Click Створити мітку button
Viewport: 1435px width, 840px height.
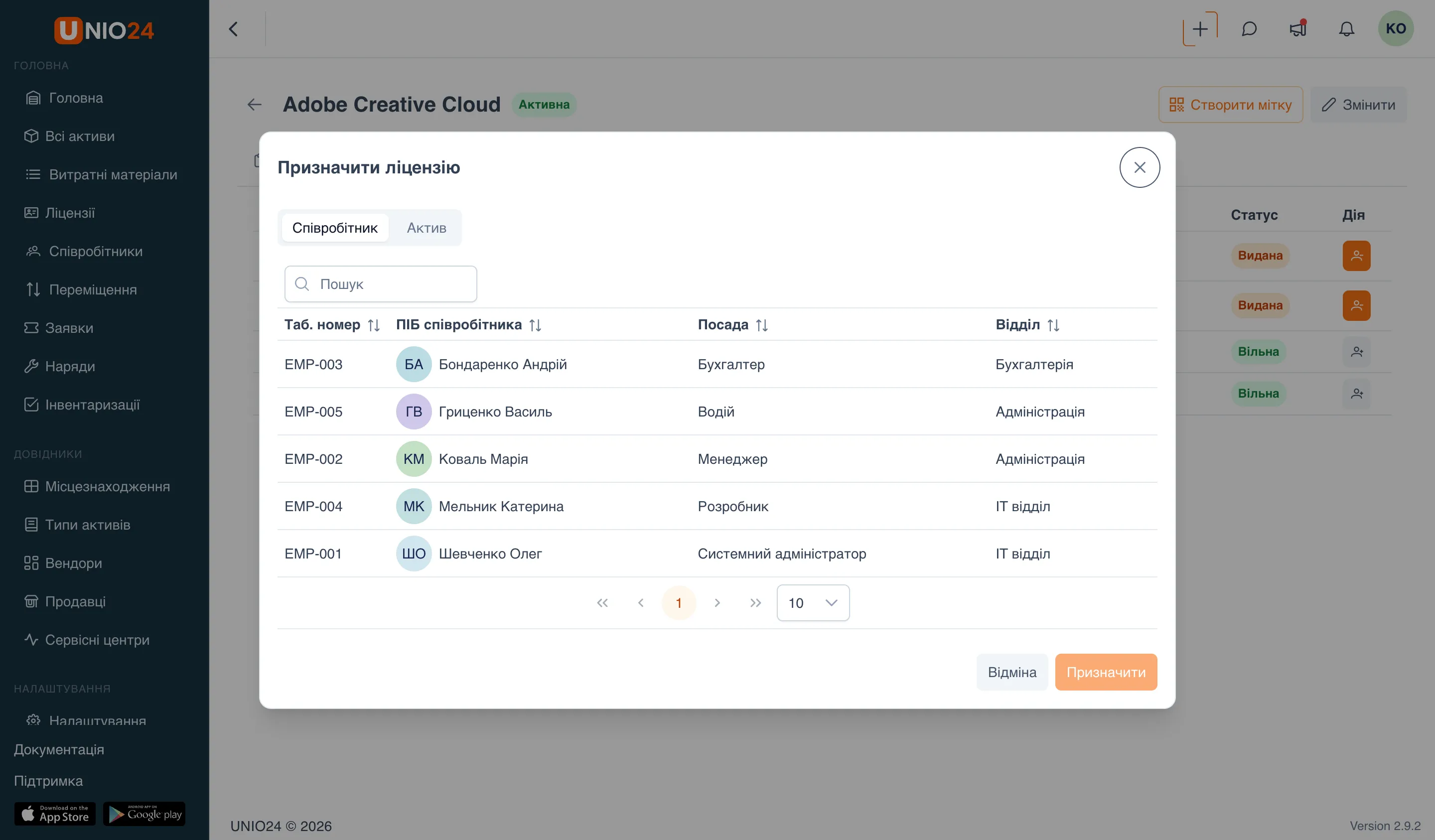pyautogui.click(x=1231, y=105)
